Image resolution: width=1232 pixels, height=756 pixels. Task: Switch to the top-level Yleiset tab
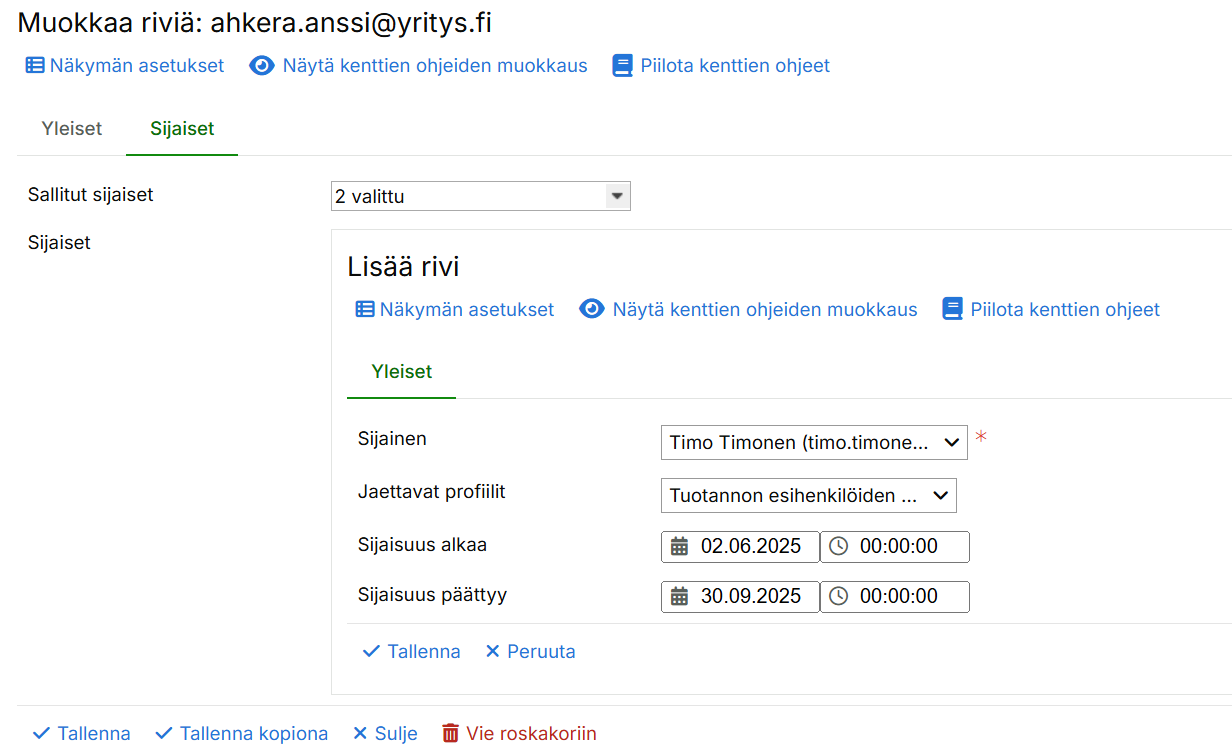[x=72, y=129]
